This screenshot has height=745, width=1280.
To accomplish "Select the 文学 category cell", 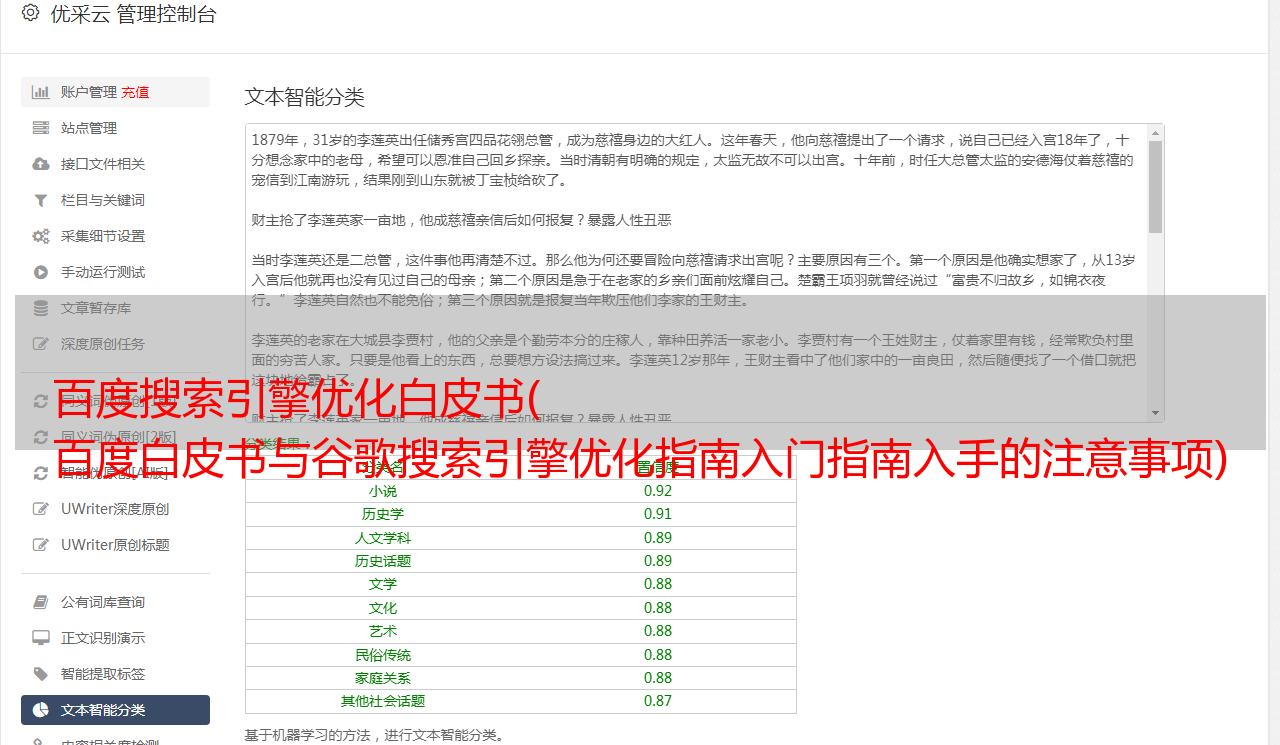I will pos(383,584).
